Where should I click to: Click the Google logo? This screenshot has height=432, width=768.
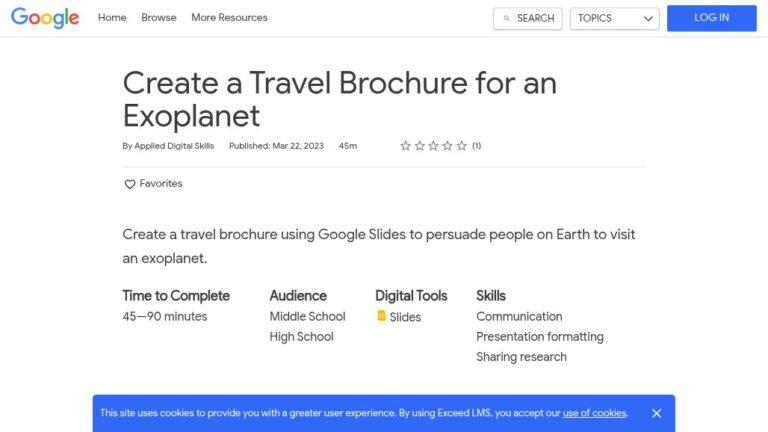[x=45, y=18]
